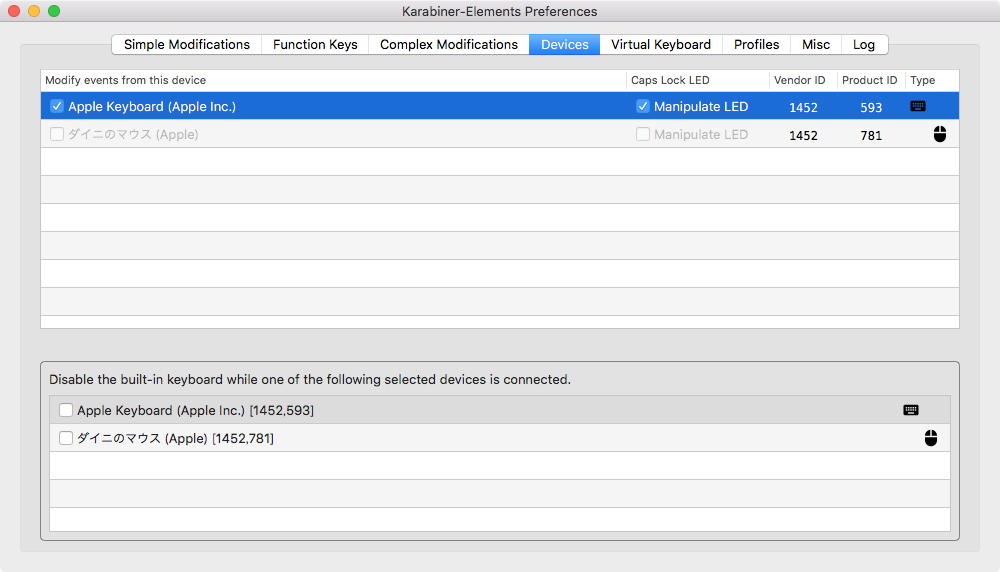Toggle Manipulate LED for ダイニのマウス row
The image size is (1000, 572).
click(x=643, y=134)
